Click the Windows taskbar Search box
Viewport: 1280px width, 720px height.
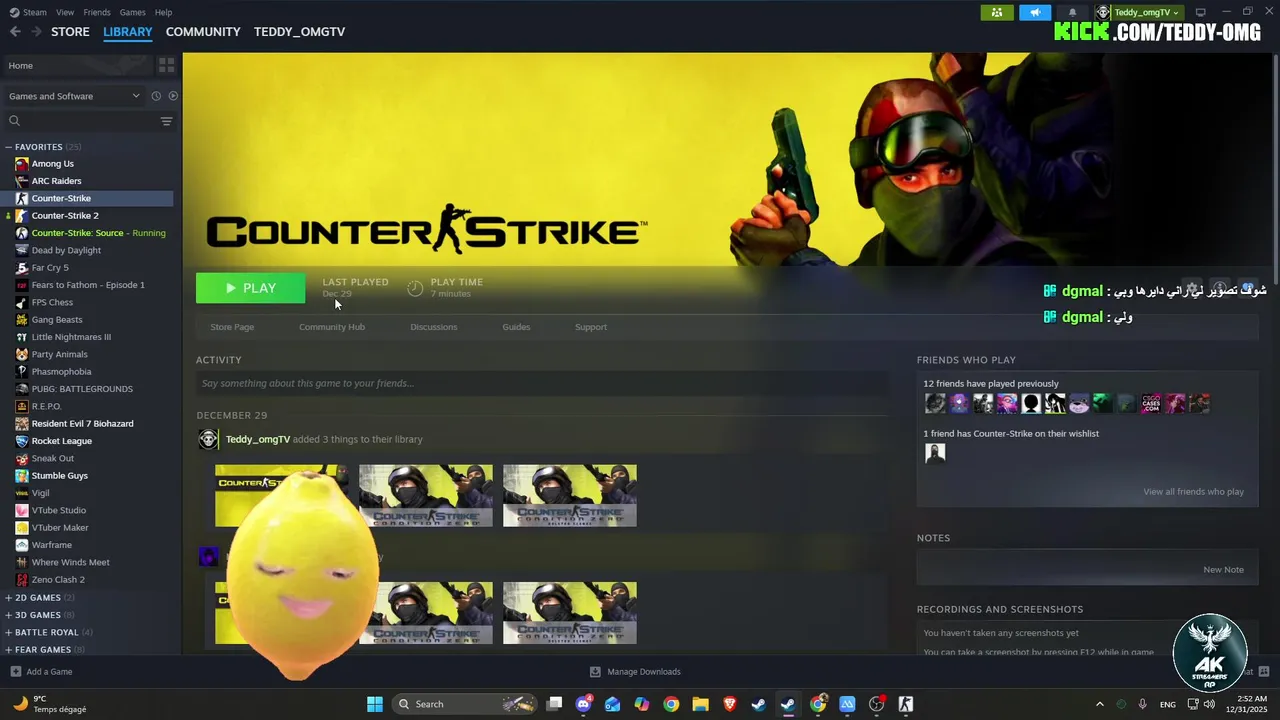click(466, 704)
